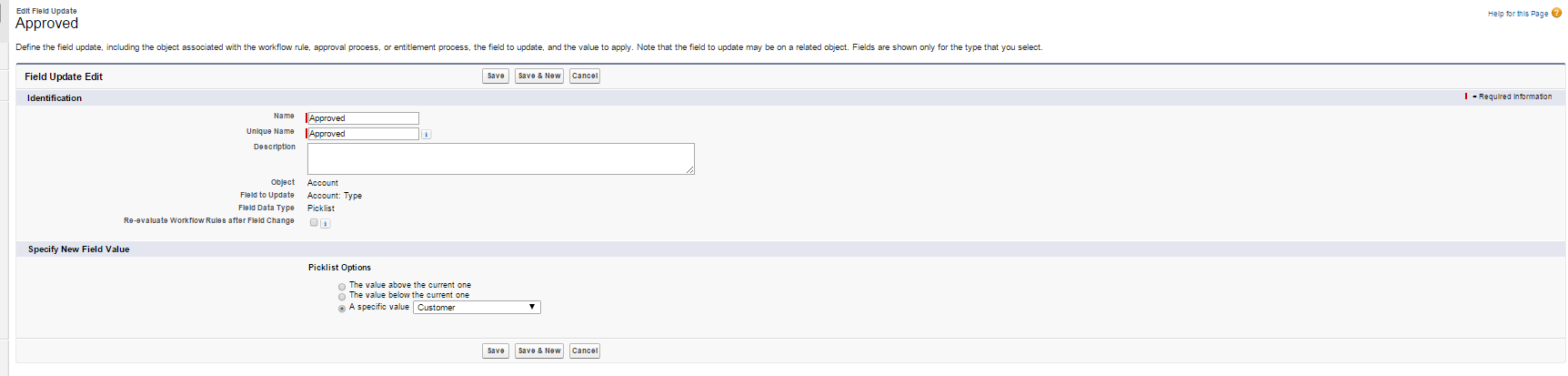Viewport: 1568px width, 376px height.
Task: Choose the 'A specific value' radio option
Action: click(342, 309)
